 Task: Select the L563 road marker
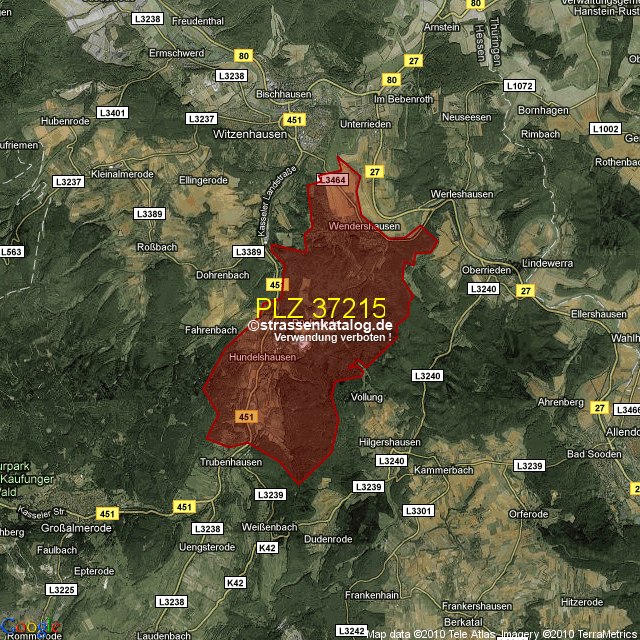[x=11, y=252]
